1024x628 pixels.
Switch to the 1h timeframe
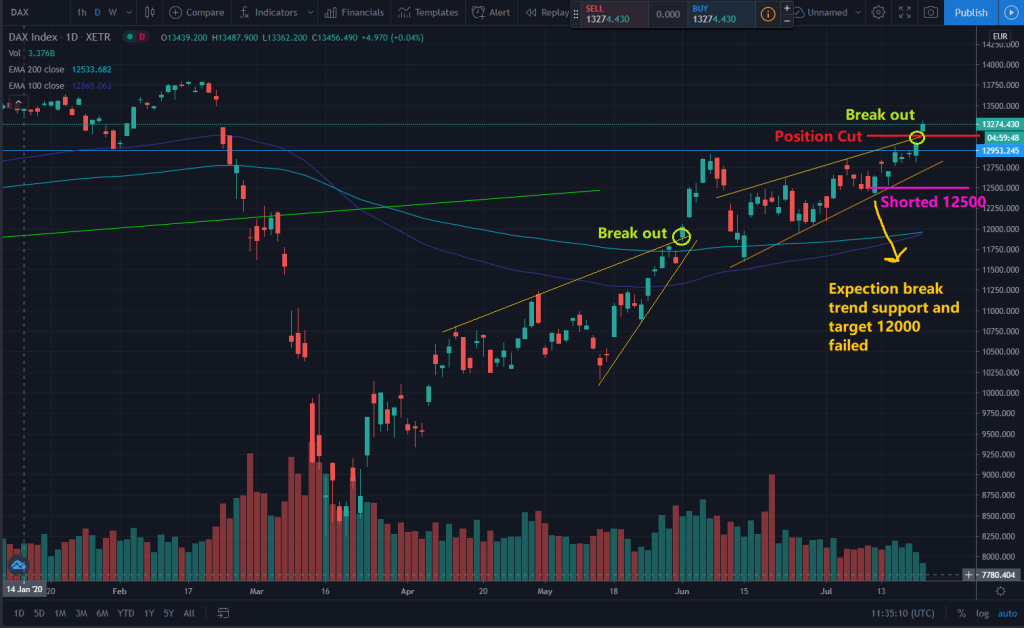click(x=81, y=13)
